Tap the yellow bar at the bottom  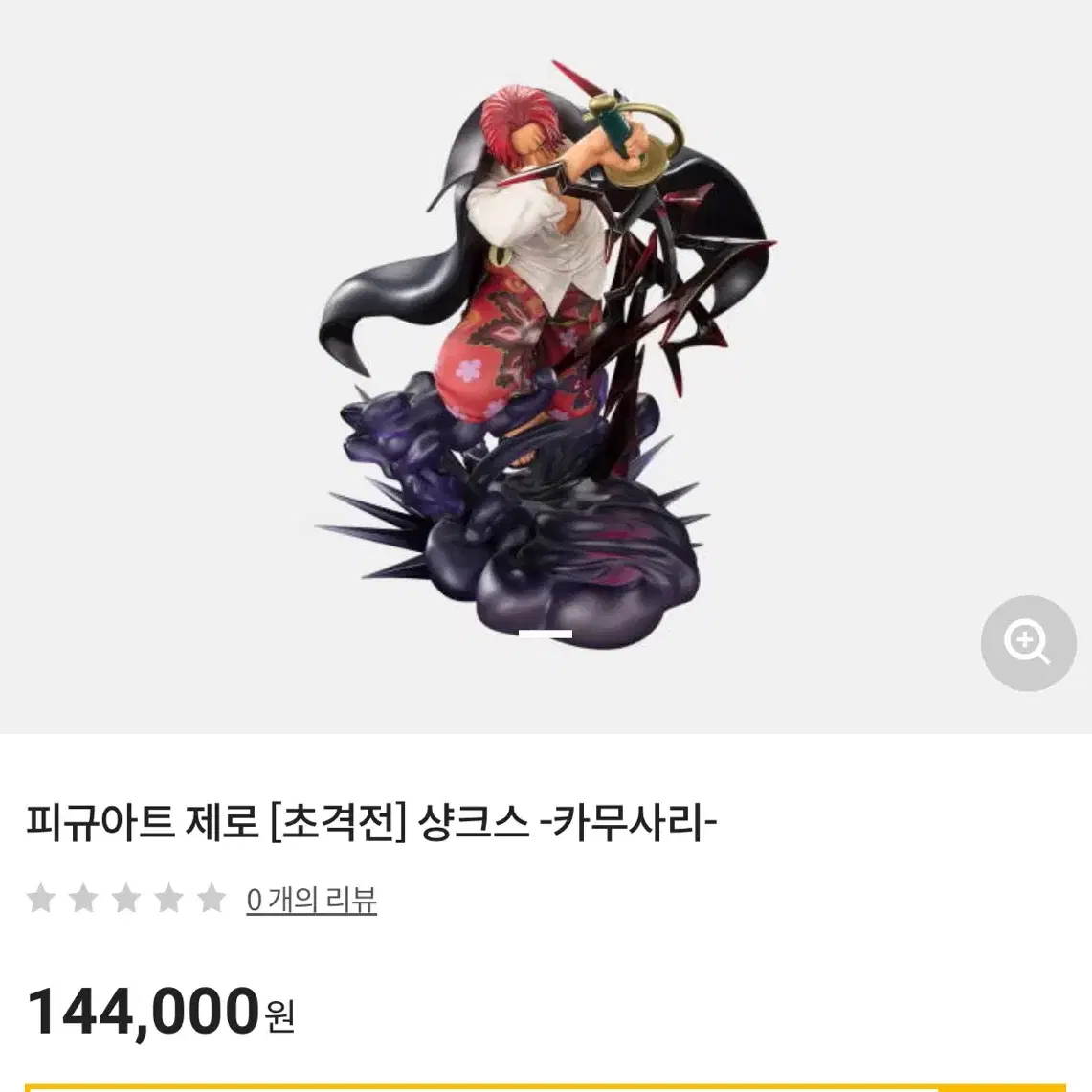[x=546, y=1087]
